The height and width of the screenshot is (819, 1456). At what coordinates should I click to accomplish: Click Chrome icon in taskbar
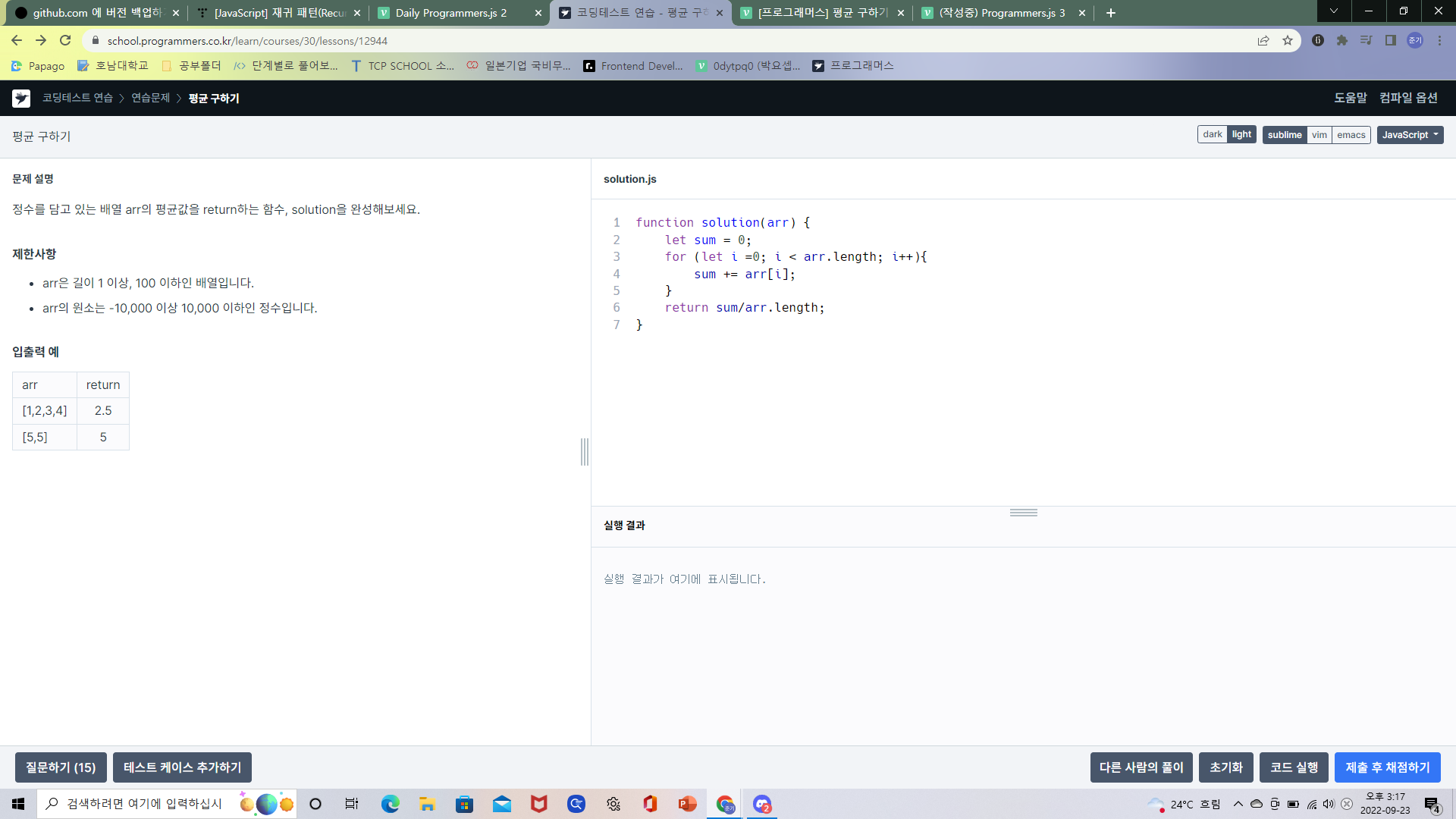click(x=725, y=804)
